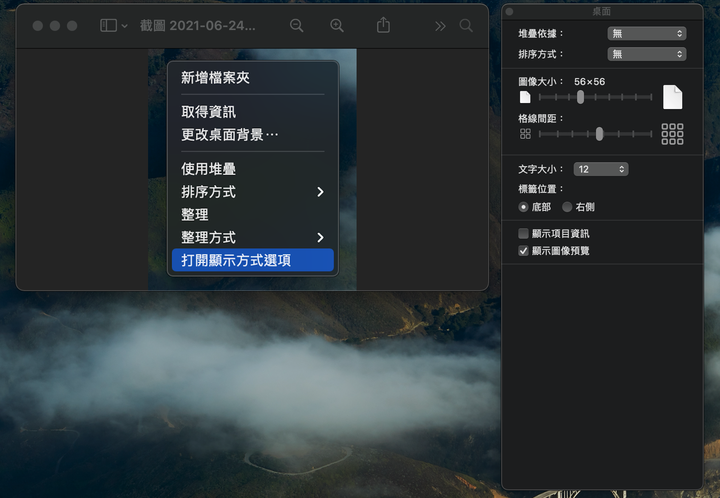Select 打開顯示方式選項 menu entry
This screenshot has width=720, height=498.
tap(253, 260)
